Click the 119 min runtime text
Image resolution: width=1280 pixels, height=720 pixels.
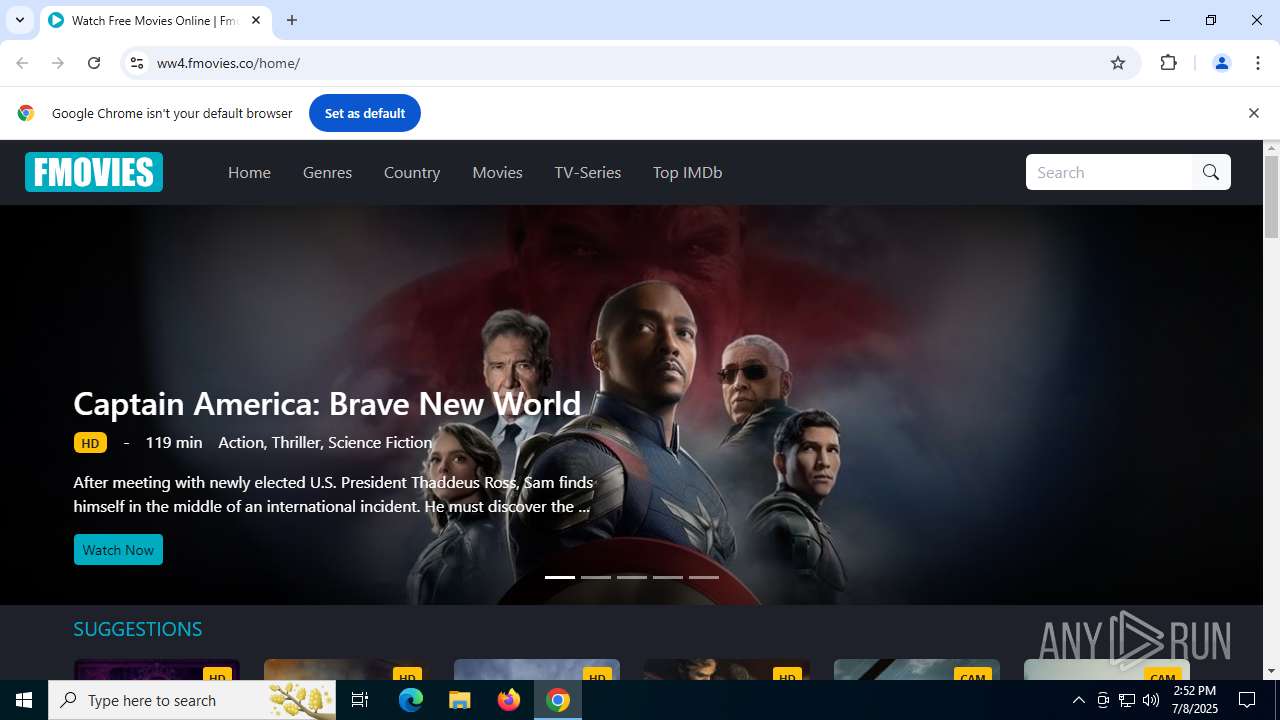tap(174, 442)
